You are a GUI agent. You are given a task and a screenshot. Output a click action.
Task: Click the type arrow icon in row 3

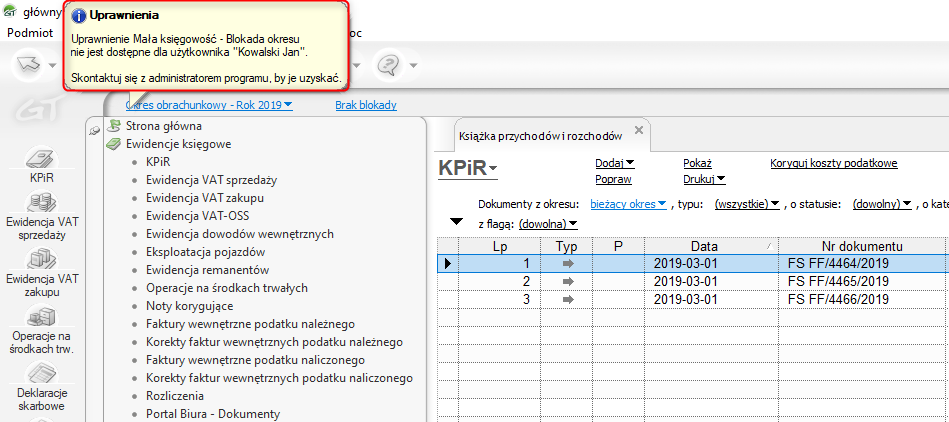coord(567,299)
